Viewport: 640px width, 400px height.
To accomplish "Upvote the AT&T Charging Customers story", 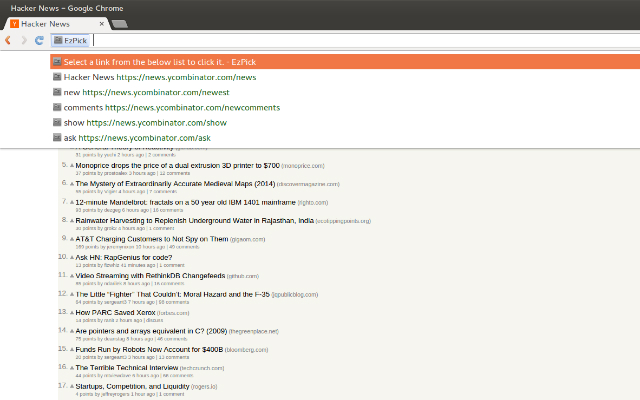I will pos(72,239).
